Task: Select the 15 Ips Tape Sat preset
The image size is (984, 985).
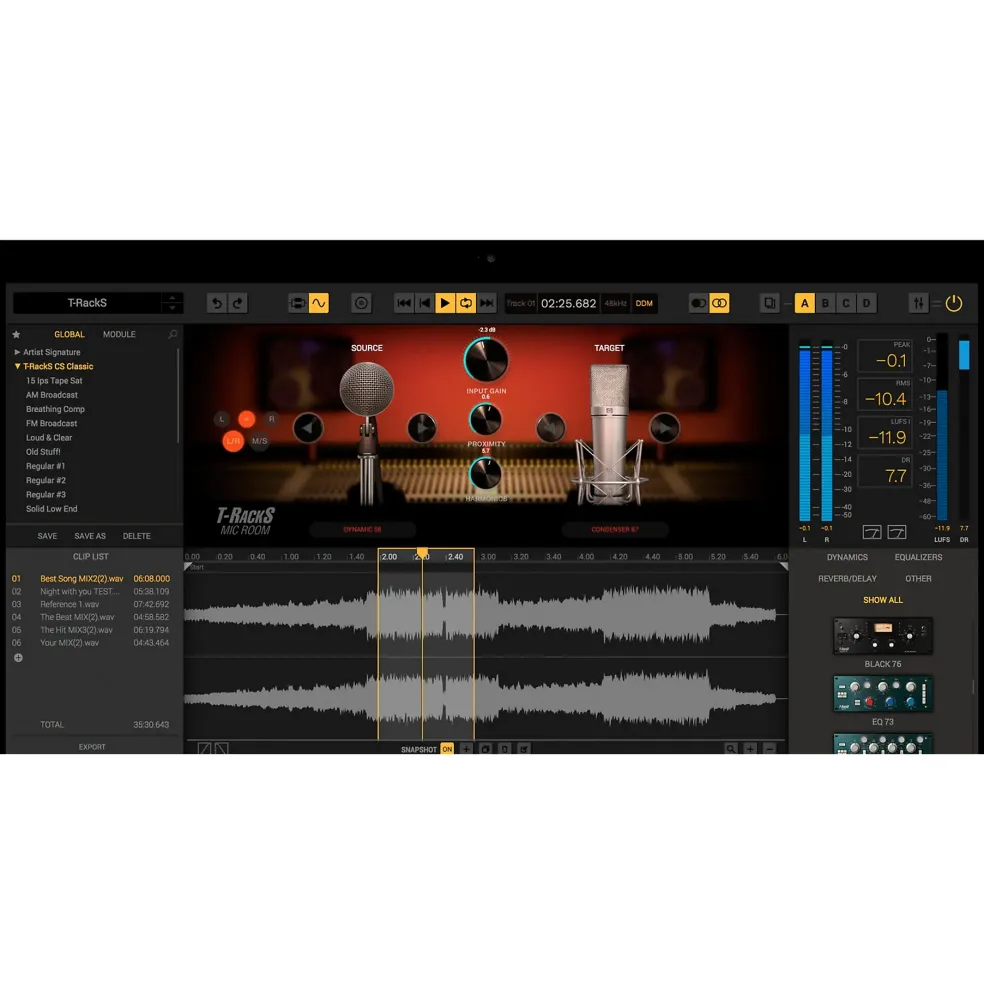Action: (54, 381)
